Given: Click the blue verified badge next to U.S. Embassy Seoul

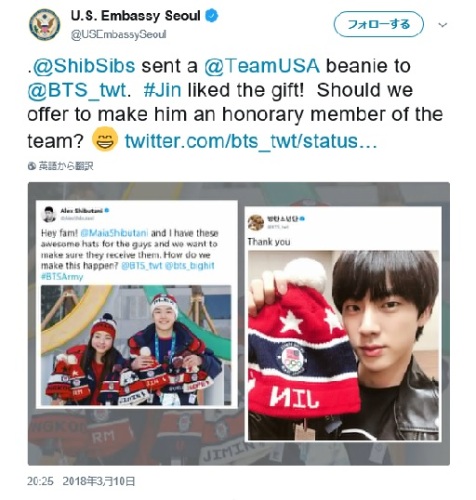Looking at the screenshot, I should tap(212, 16).
